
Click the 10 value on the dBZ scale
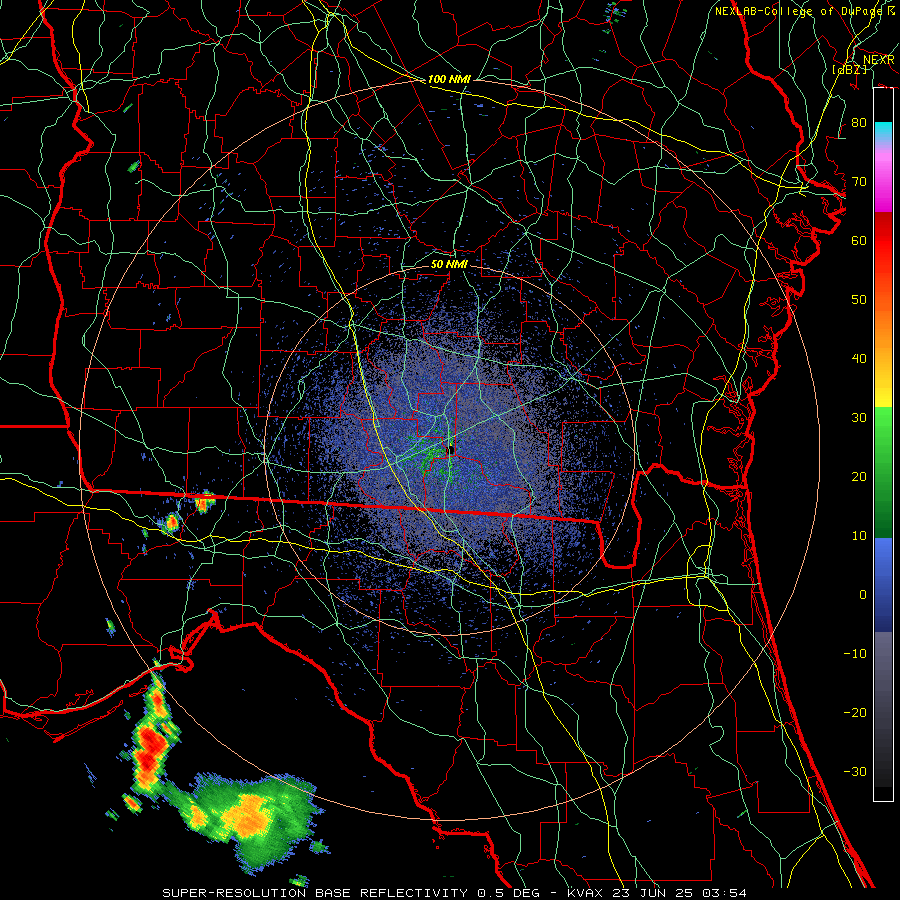tap(859, 536)
